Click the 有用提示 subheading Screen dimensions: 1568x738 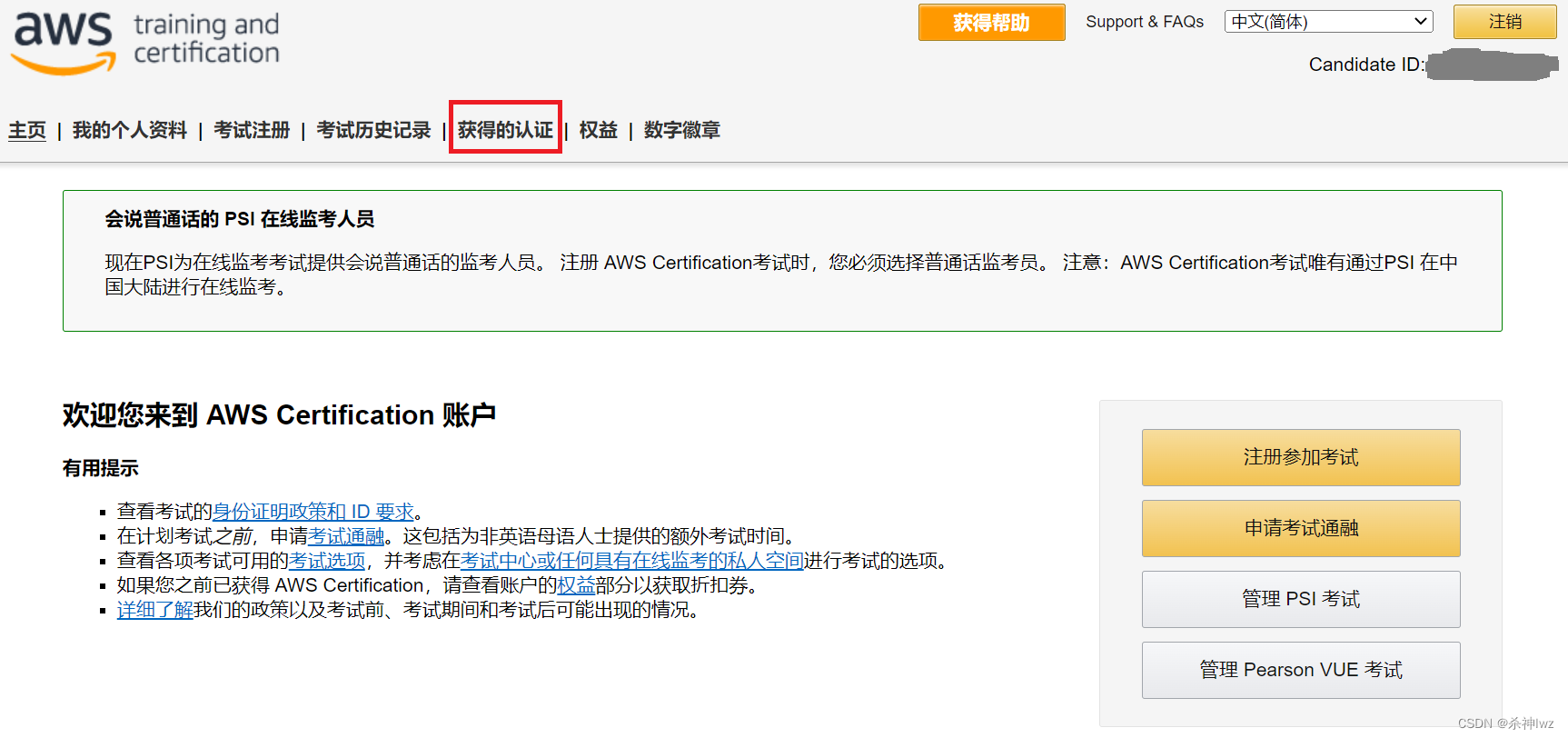pyautogui.click(x=101, y=468)
